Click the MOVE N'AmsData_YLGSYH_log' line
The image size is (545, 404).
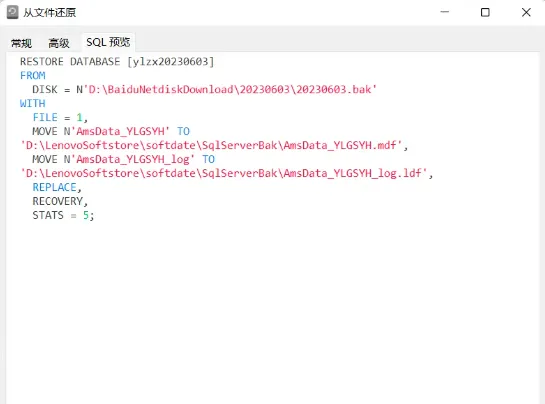click(x=123, y=159)
